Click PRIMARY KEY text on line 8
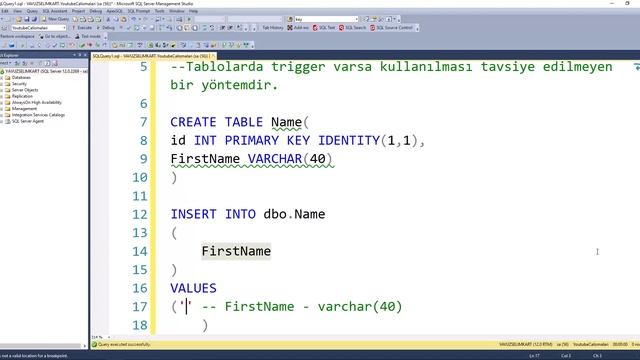 coord(267,140)
